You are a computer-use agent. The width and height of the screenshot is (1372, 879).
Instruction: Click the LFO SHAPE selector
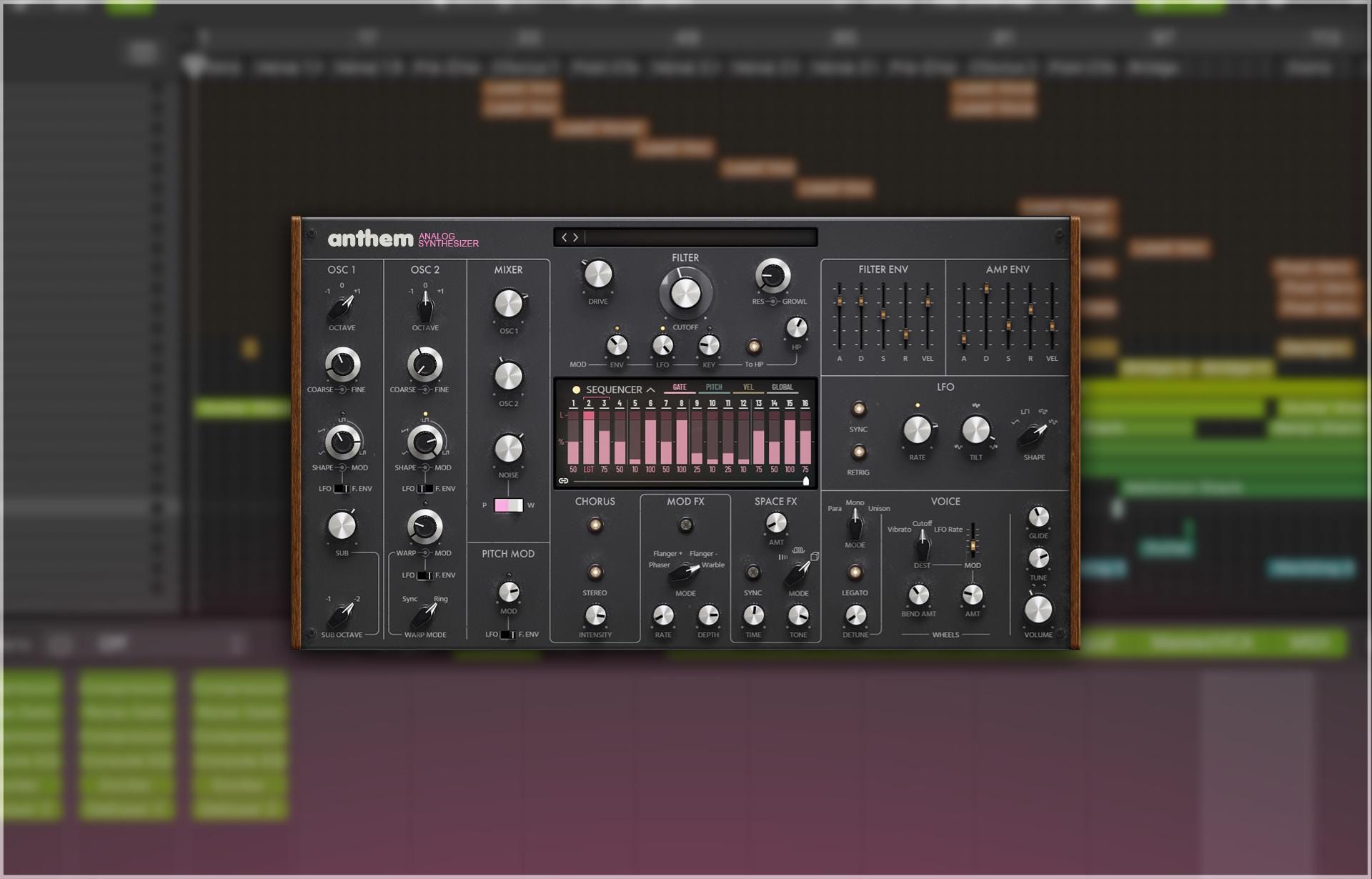1034,434
